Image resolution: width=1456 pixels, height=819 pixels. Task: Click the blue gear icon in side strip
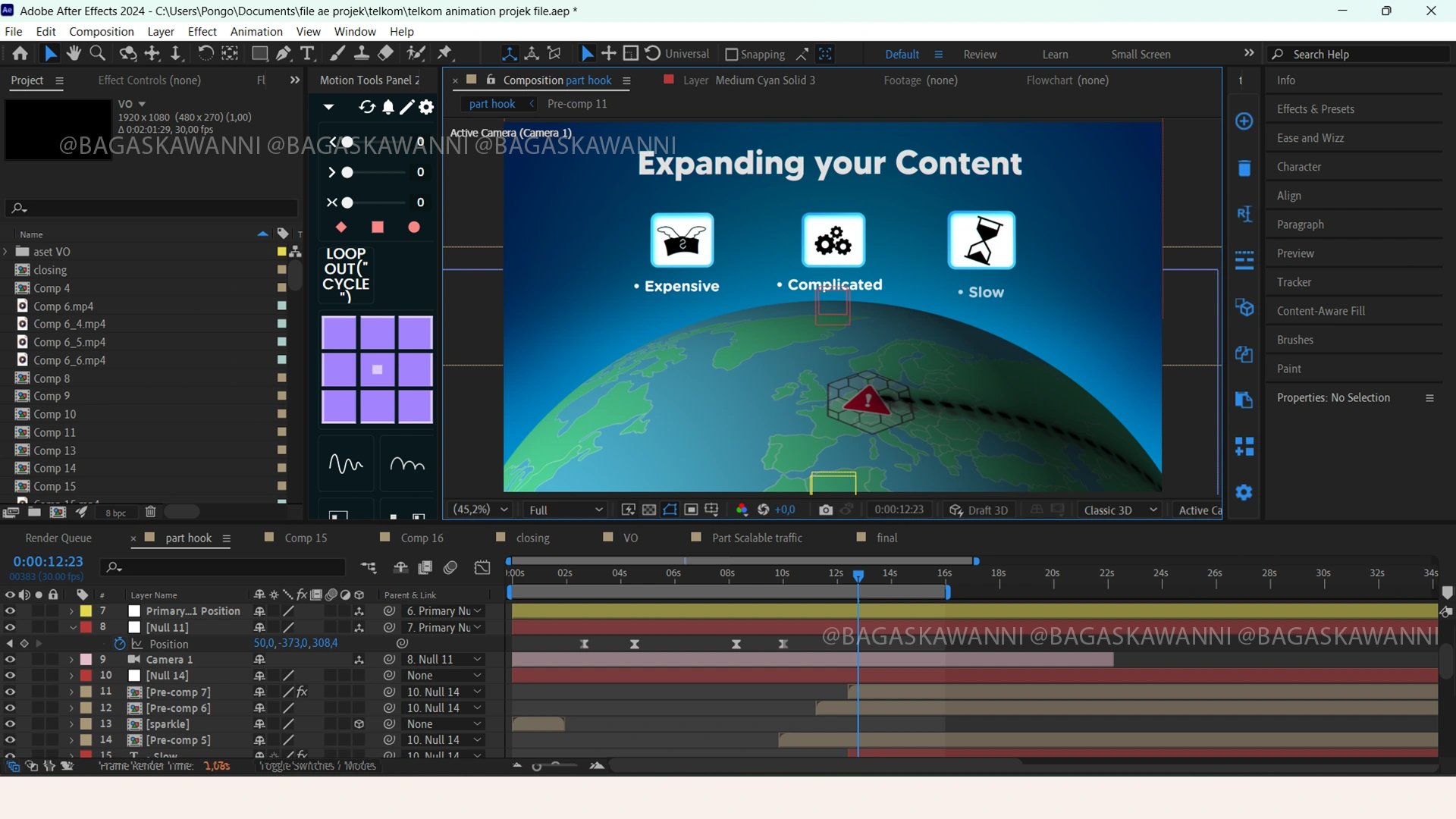tap(1244, 492)
